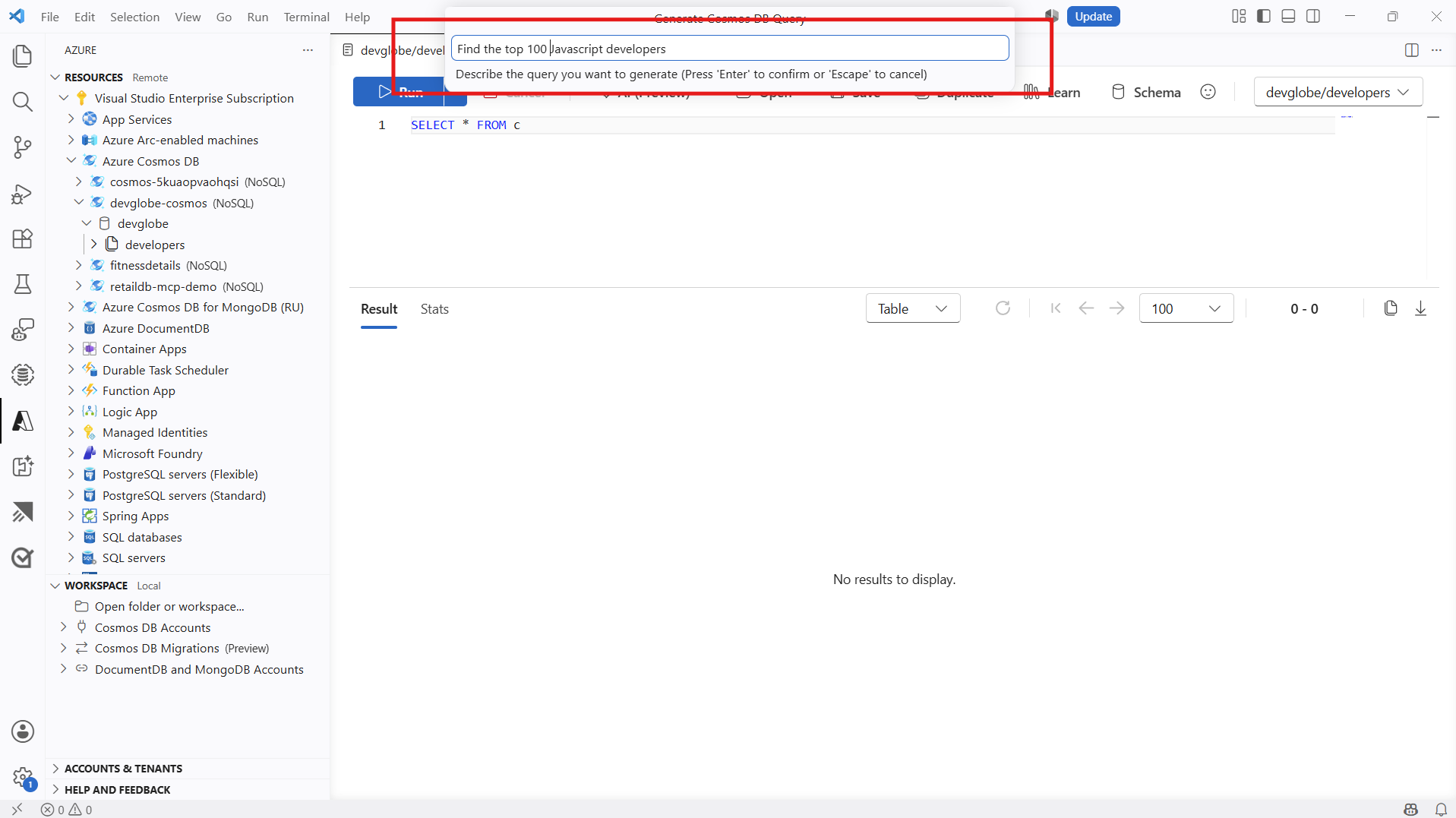
Task: Open the page size 100 dropdown
Action: [1186, 308]
